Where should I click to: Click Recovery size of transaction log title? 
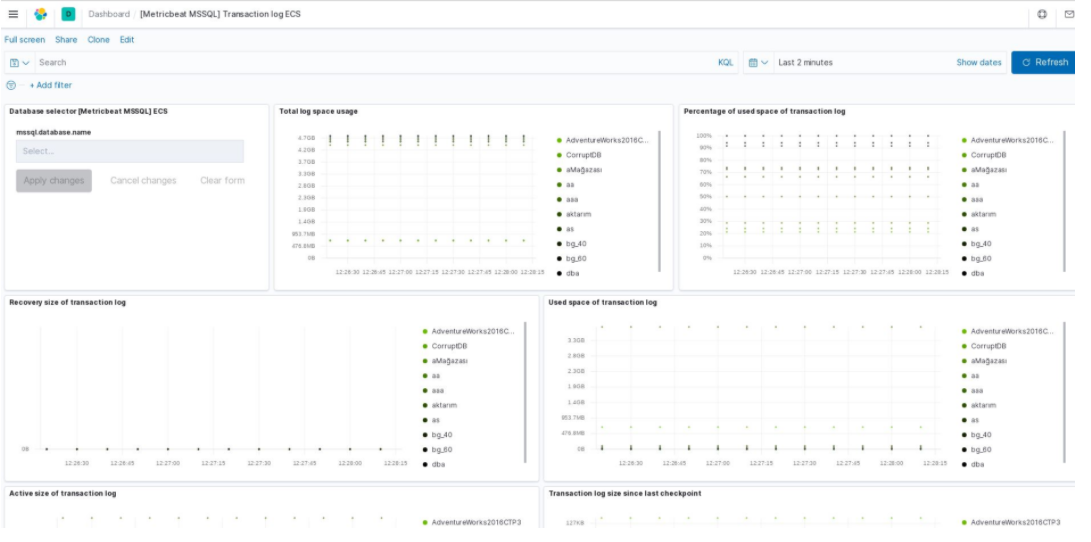(x=67, y=303)
